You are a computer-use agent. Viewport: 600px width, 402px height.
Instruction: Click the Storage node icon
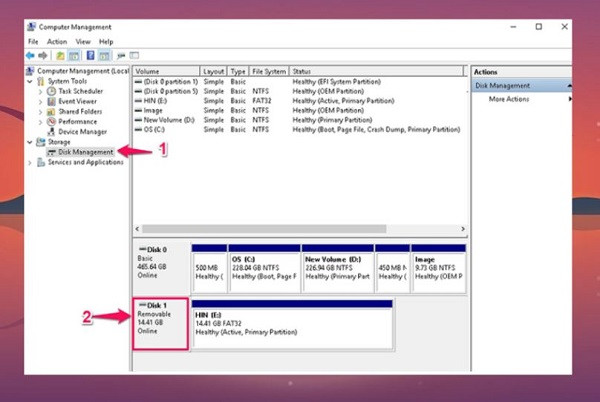pyautogui.click(x=41, y=142)
